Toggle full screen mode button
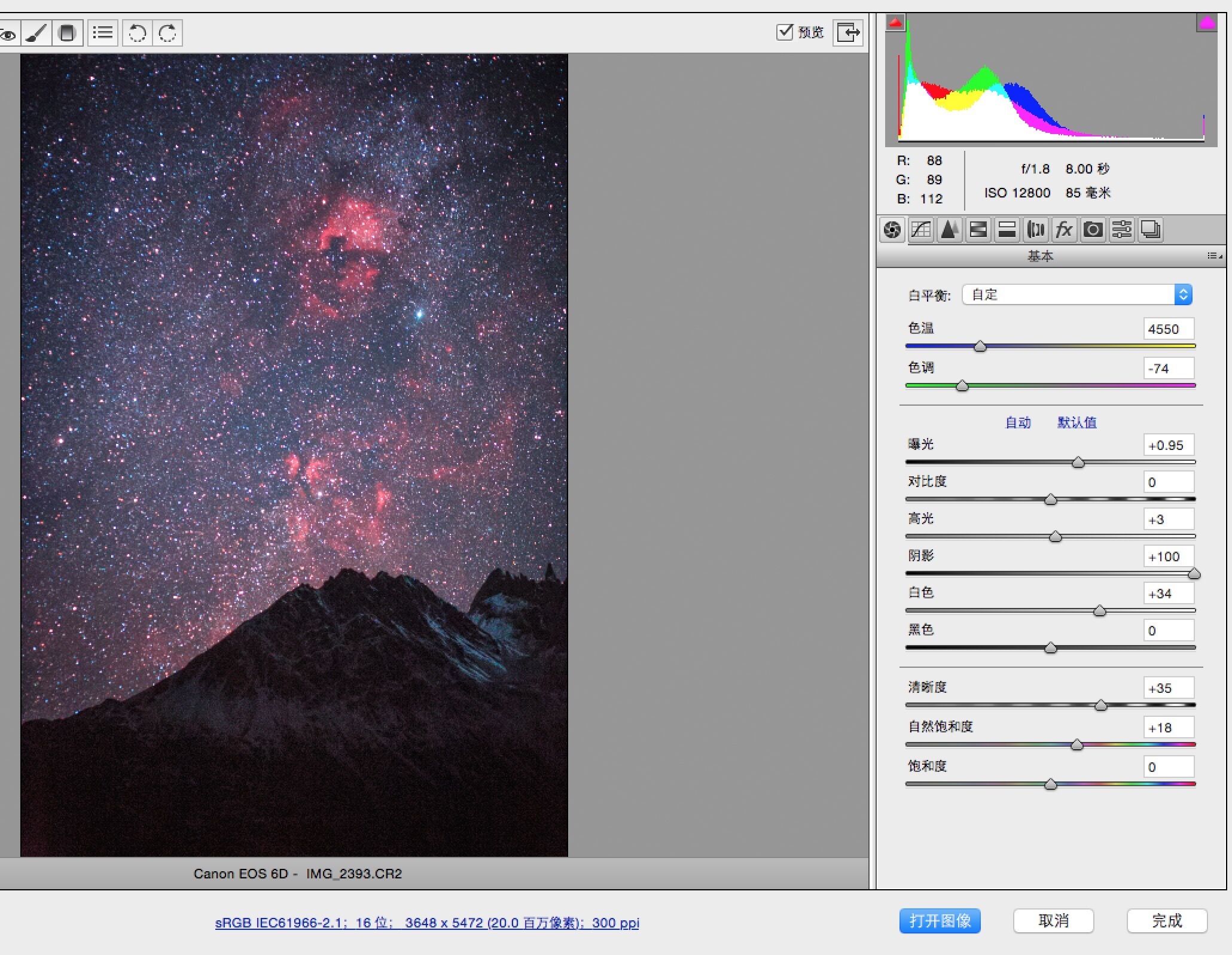The height and width of the screenshot is (955, 1232). pyautogui.click(x=848, y=32)
